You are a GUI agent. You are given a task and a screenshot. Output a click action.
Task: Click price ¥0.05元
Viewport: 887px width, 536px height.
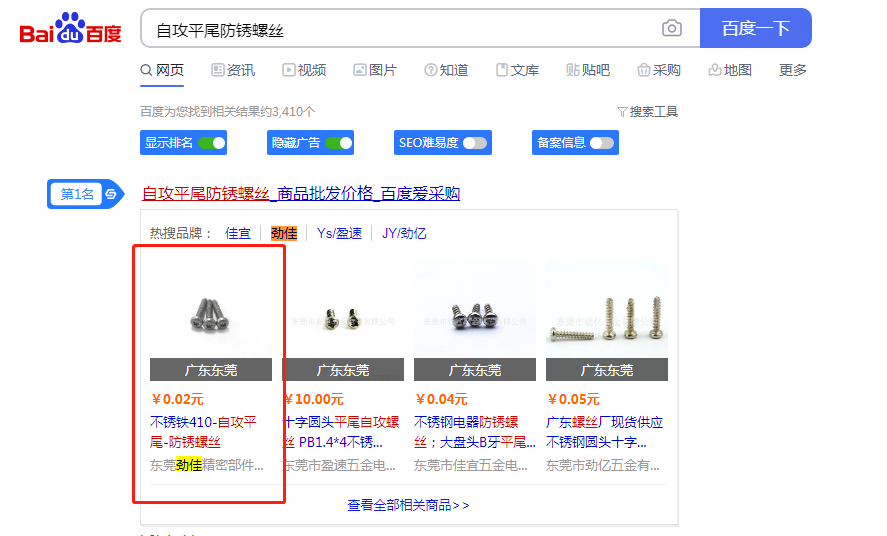point(573,399)
